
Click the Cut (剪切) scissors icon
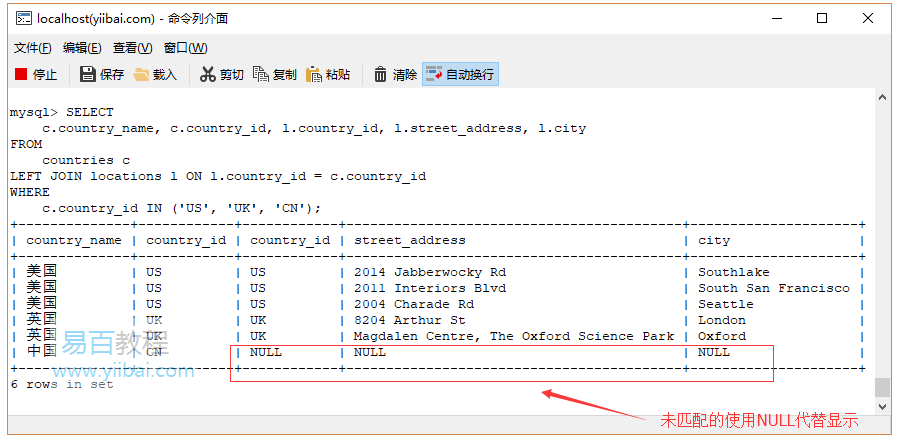tap(208, 74)
